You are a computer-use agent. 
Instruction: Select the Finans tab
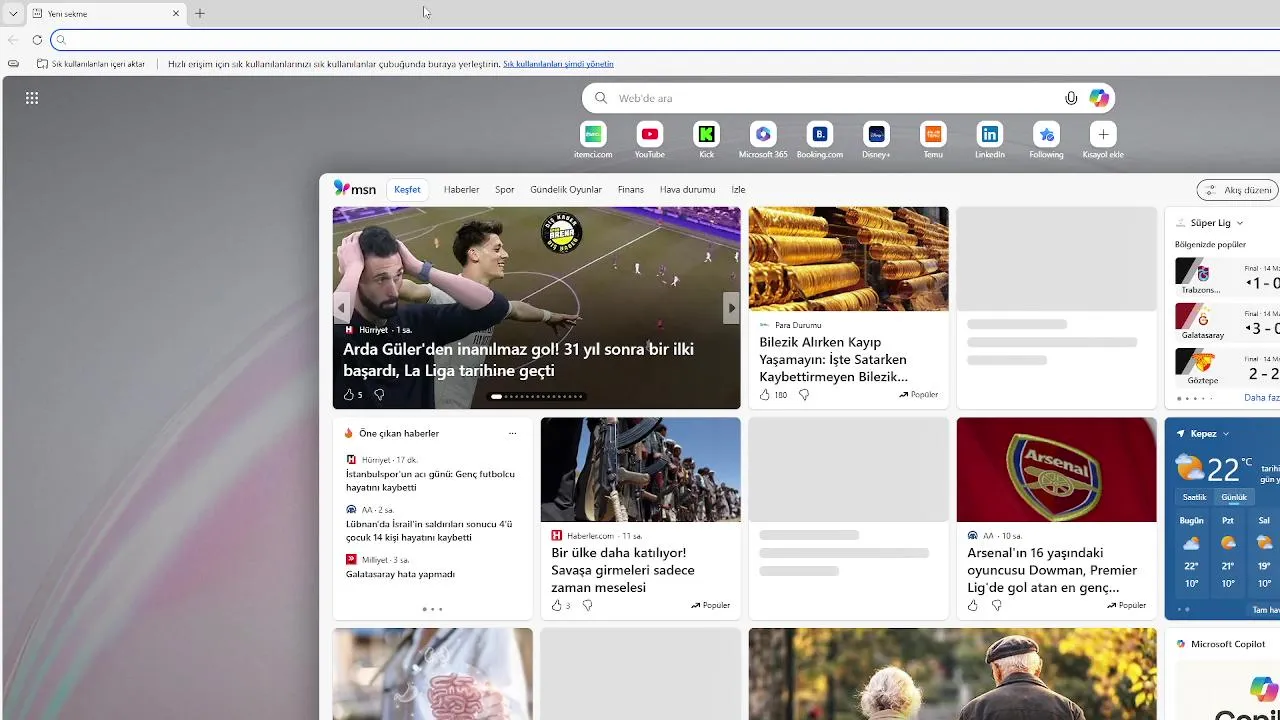631,189
